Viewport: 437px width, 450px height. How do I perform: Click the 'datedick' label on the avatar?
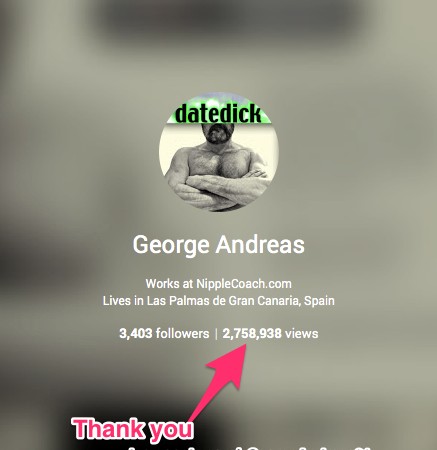point(218,114)
